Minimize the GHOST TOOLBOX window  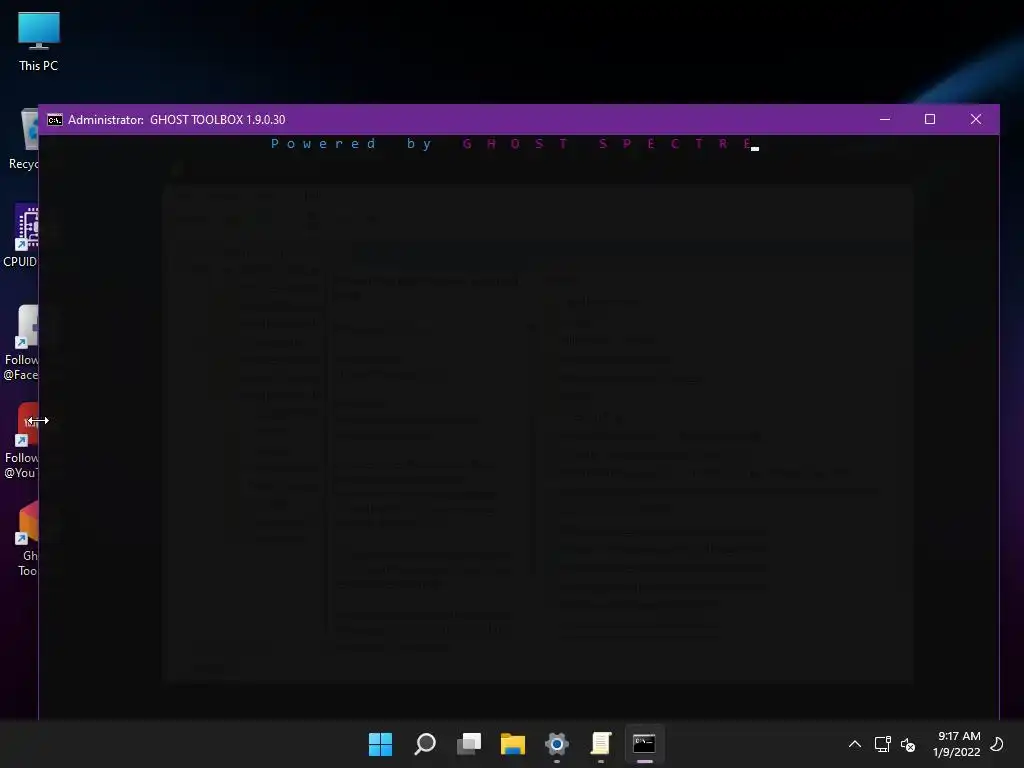click(x=885, y=119)
